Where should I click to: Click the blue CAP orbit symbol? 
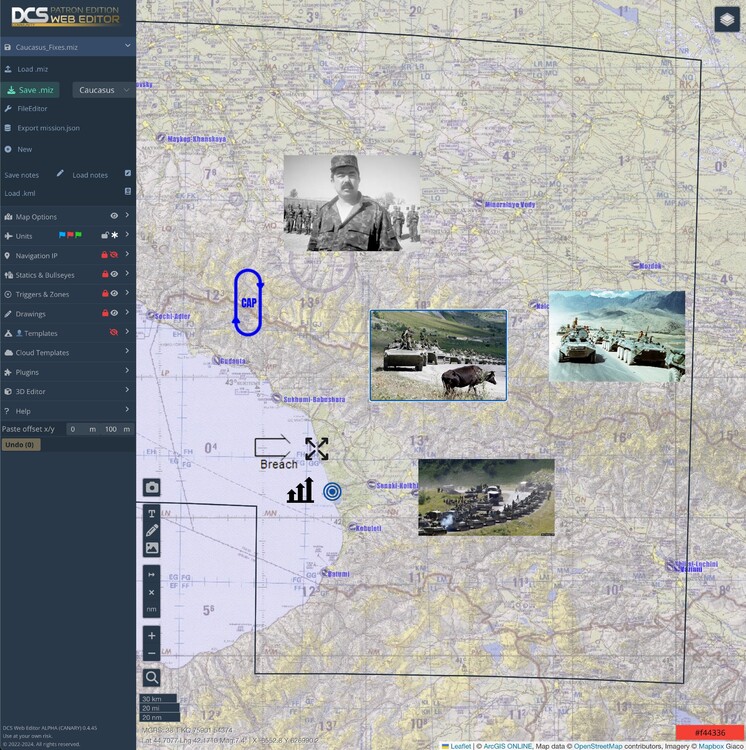click(248, 302)
